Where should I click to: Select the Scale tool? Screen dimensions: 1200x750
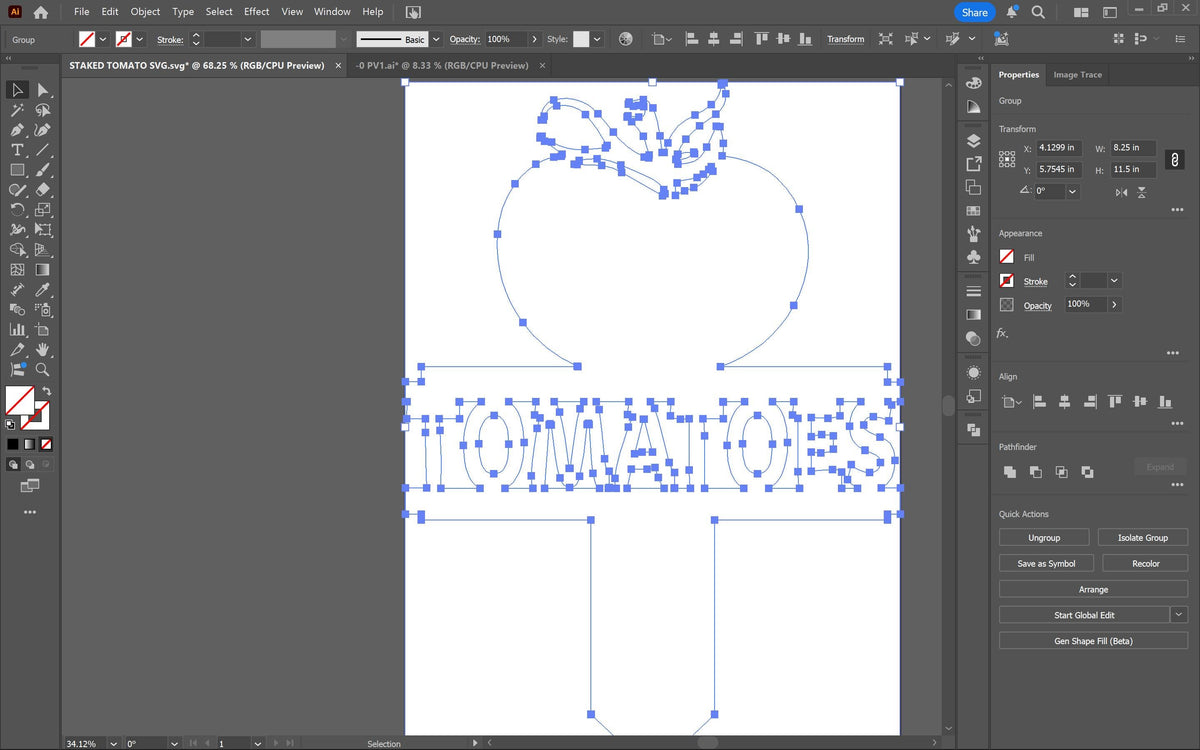click(43, 209)
